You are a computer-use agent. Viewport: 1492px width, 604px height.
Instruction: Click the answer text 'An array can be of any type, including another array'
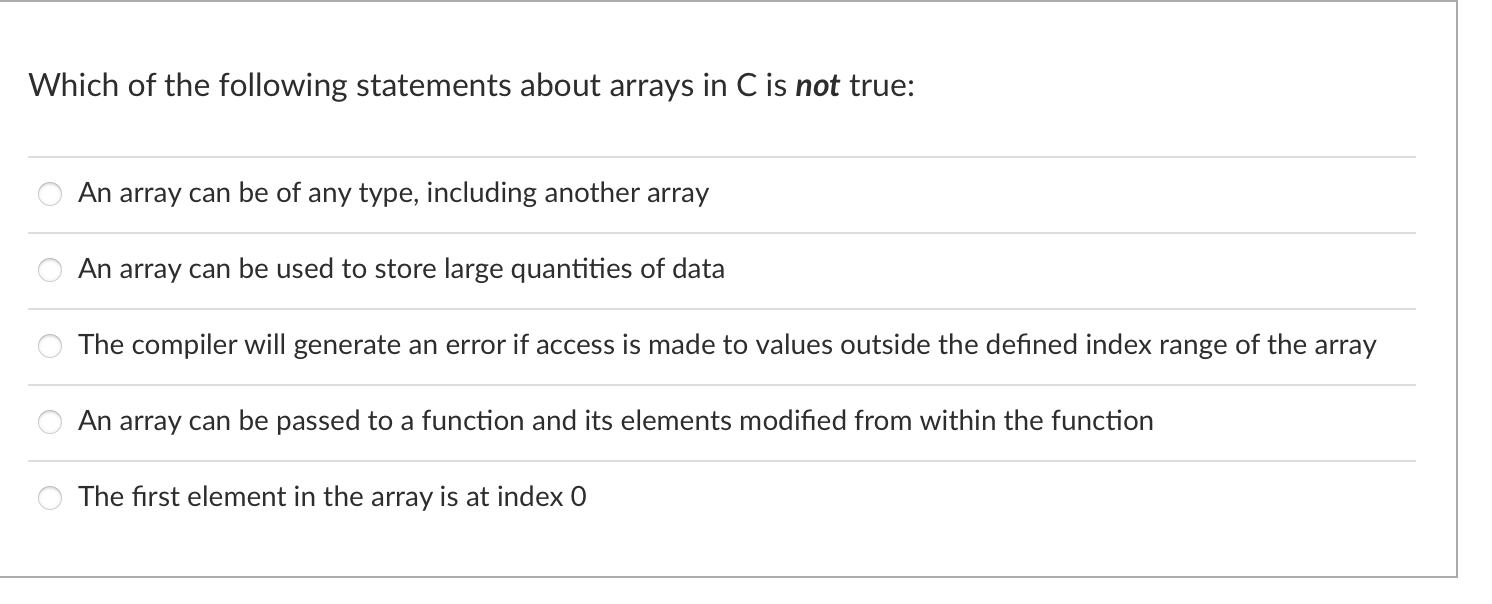(394, 193)
